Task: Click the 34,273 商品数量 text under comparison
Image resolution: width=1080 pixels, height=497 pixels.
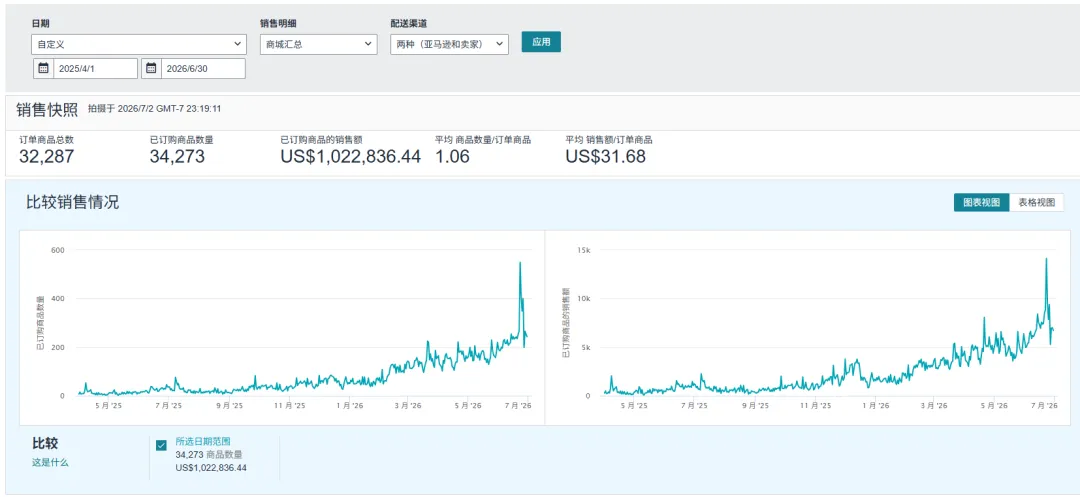Action: click(209, 454)
